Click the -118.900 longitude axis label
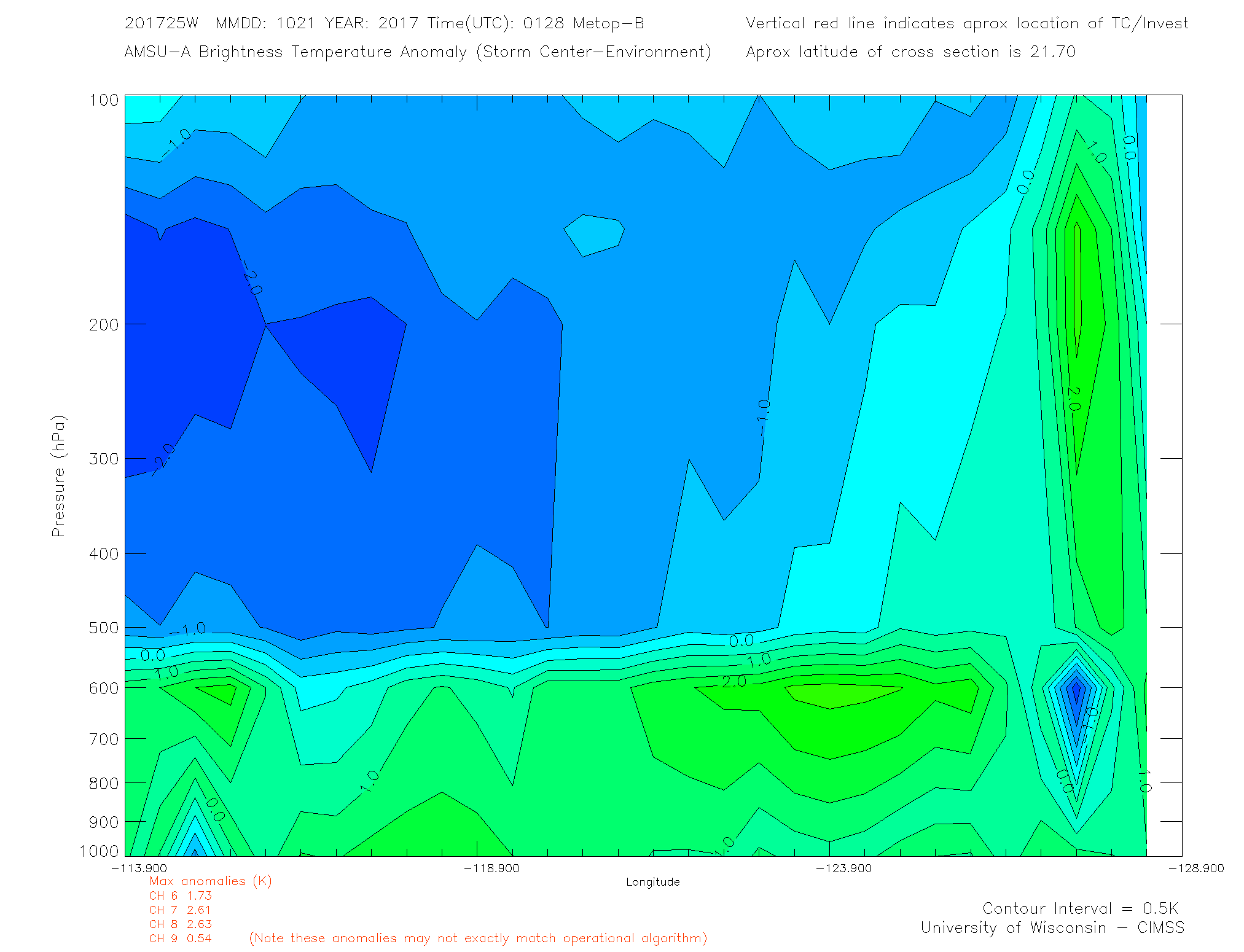This screenshot has height=952, width=1244. [x=491, y=868]
